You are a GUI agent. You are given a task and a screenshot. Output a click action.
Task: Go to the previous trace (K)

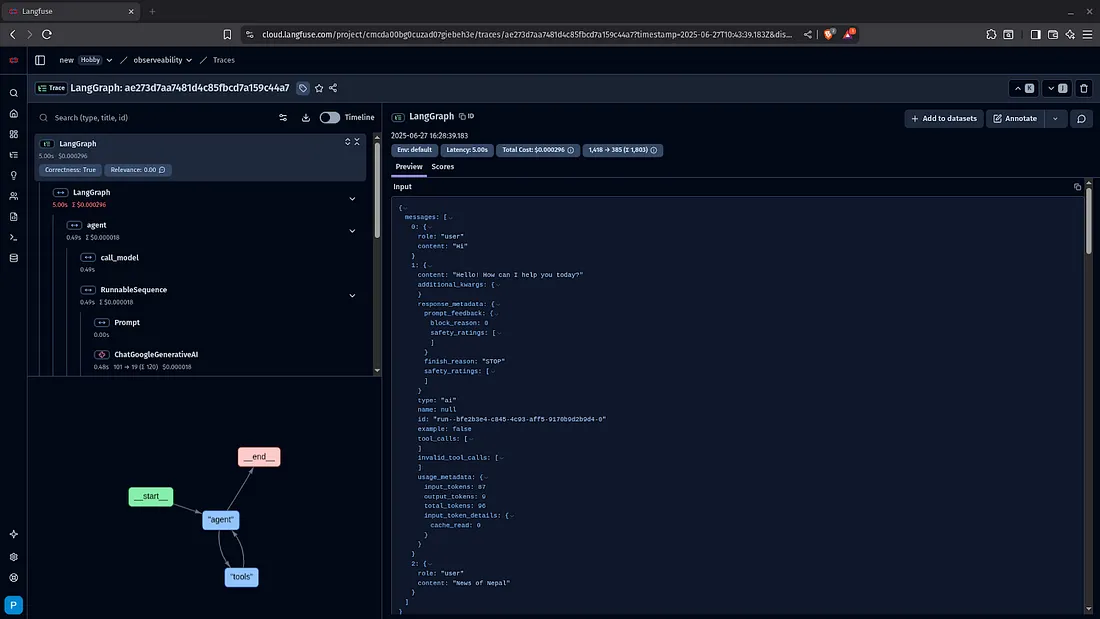point(1024,88)
